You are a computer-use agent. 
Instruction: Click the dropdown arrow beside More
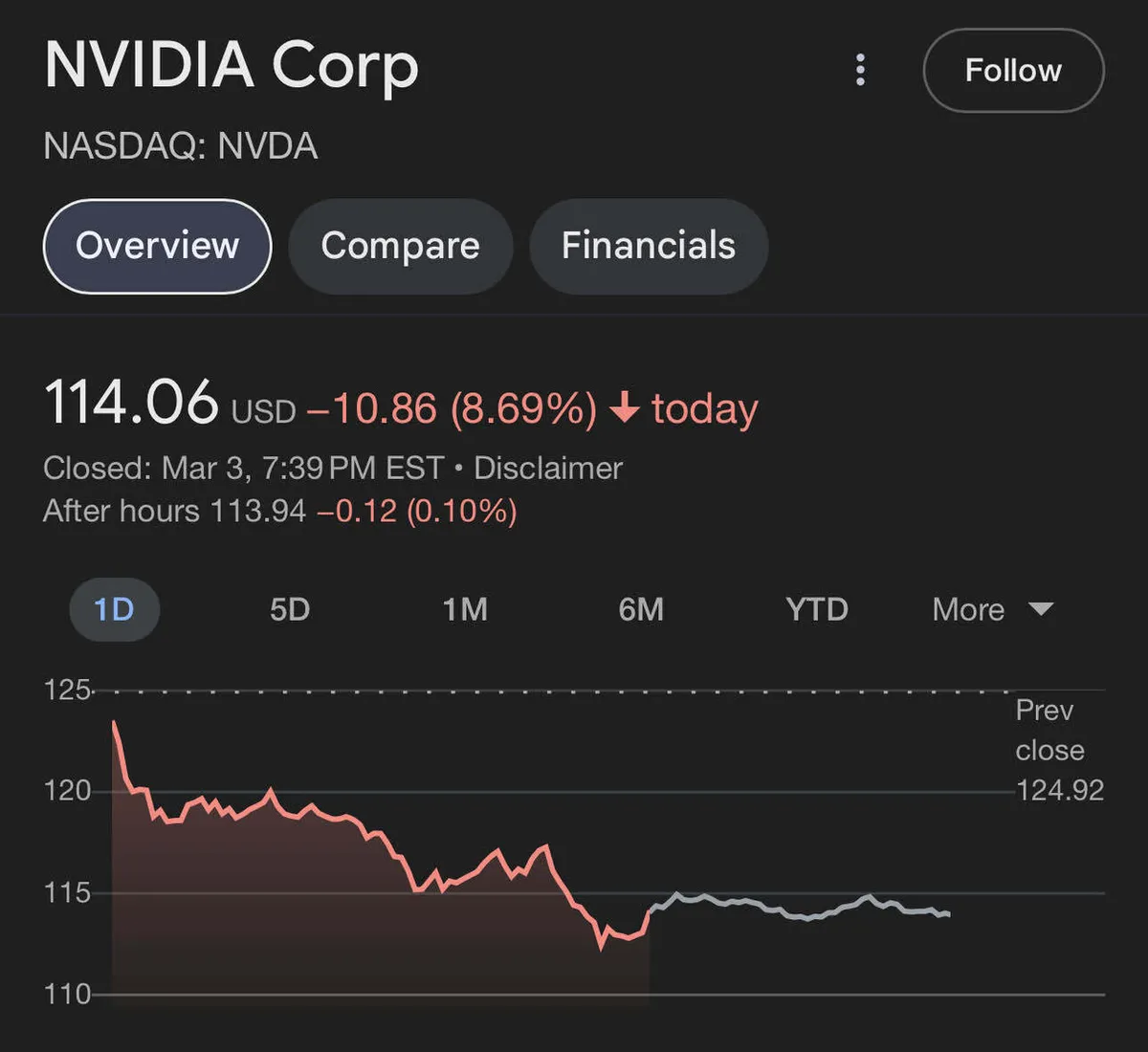(x=1040, y=608)
